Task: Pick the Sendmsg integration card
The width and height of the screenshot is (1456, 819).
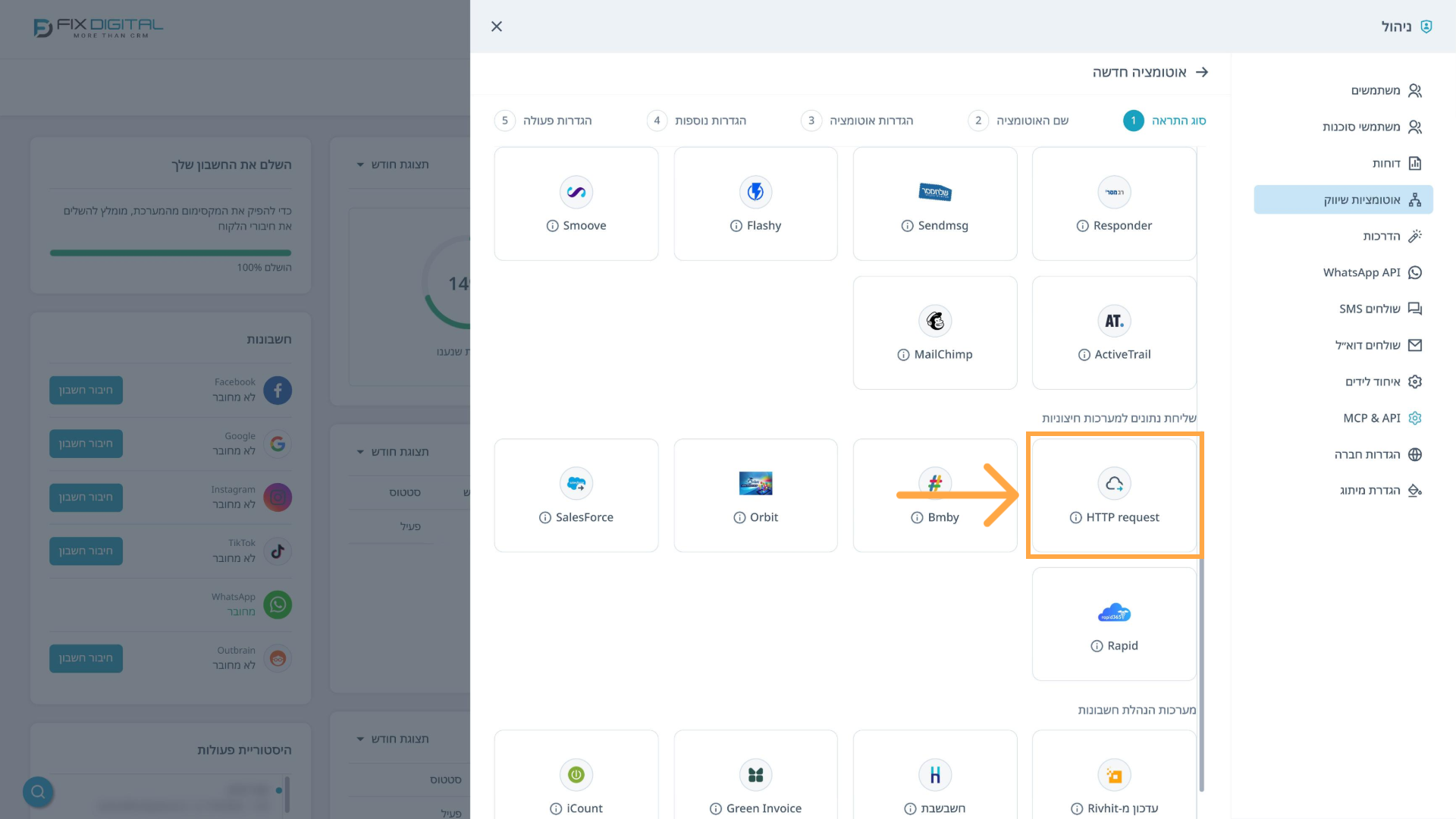Action: pos(935,203)
